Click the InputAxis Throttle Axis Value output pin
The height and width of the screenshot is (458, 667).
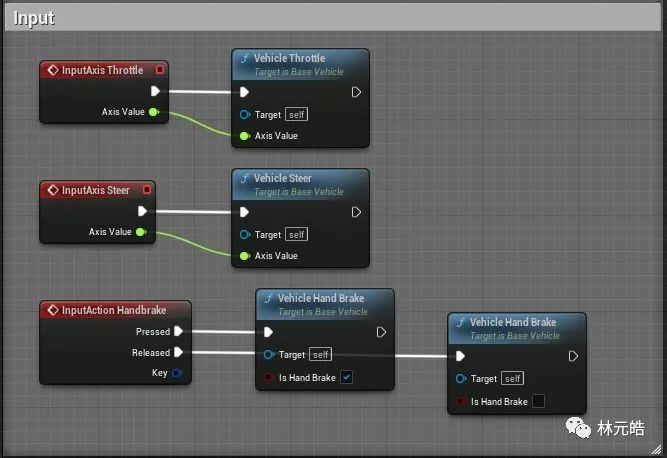(x=154, y=112)
